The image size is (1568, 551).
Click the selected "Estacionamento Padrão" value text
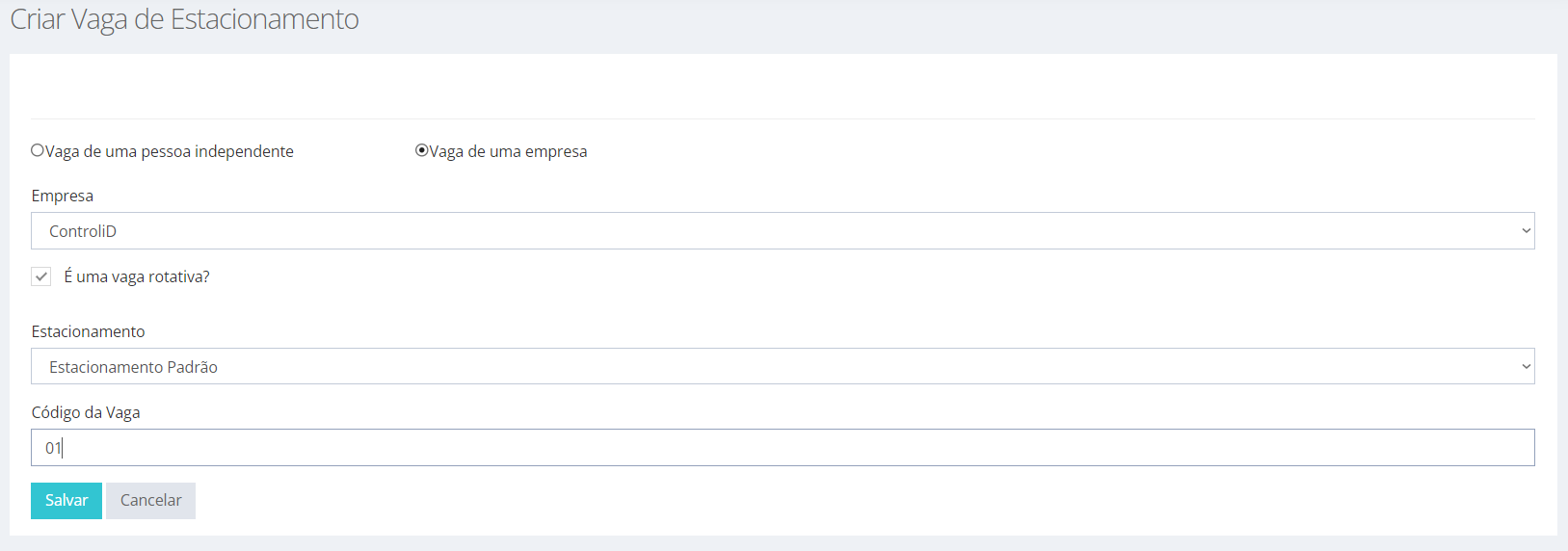click(134, 367)
